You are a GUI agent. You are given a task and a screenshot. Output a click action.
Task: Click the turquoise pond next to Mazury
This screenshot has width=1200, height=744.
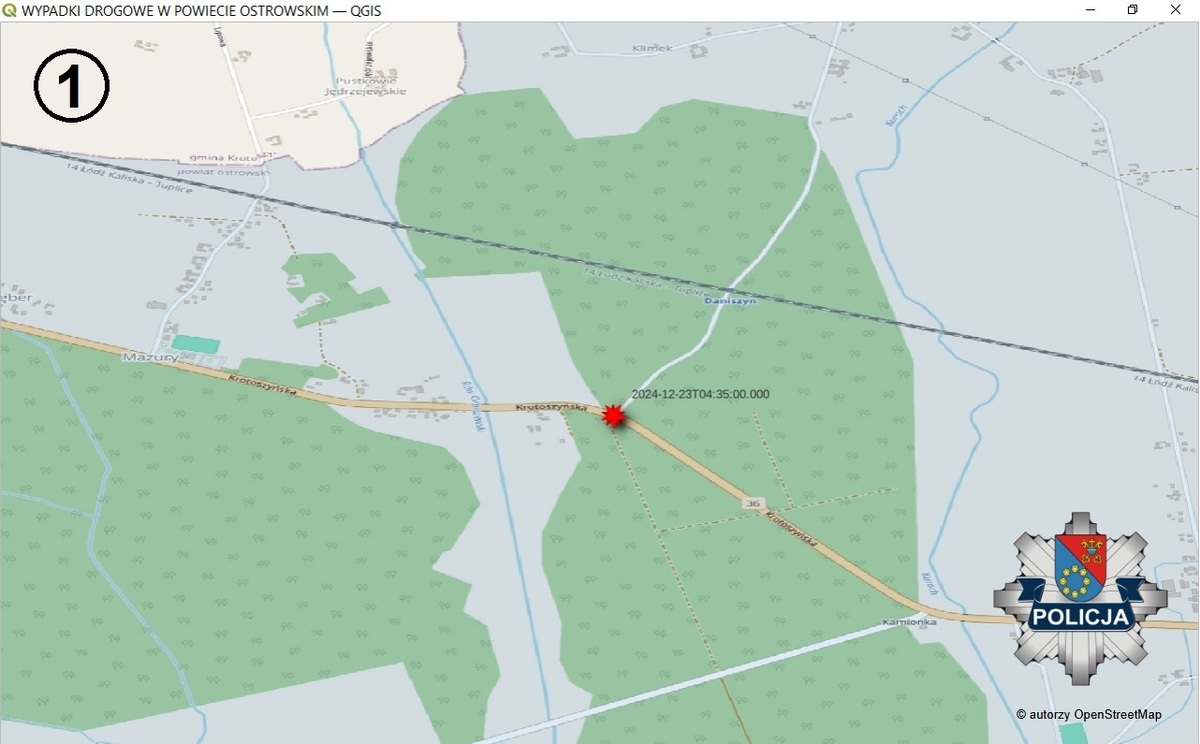coord(195,344)
